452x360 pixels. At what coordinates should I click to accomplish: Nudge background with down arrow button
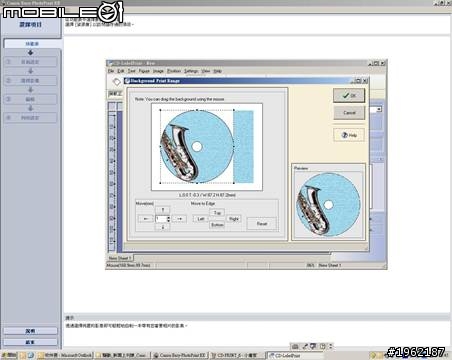(163, 227)
